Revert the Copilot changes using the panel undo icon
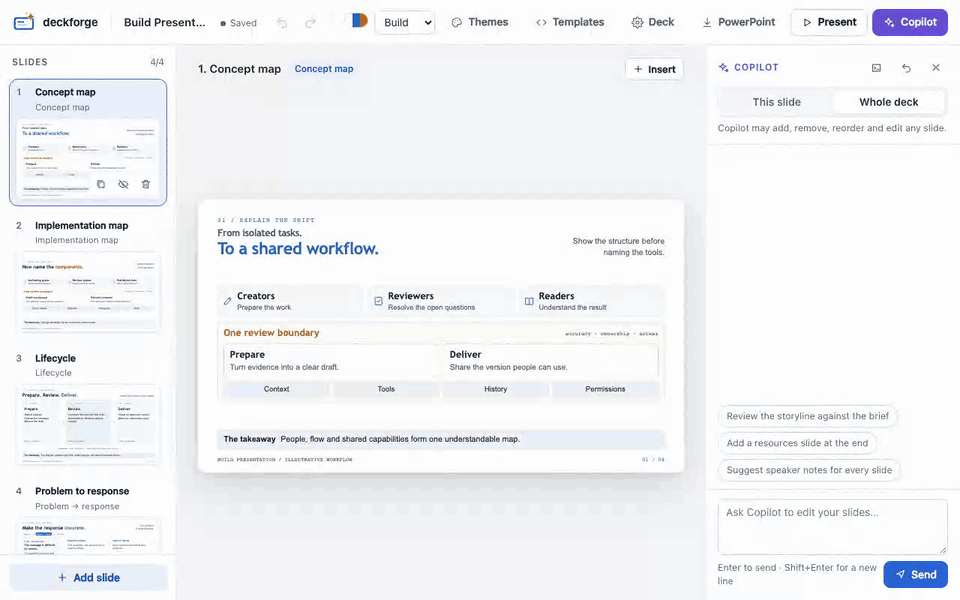This screenshot has width=960, height=600. (x=906, y=68)
